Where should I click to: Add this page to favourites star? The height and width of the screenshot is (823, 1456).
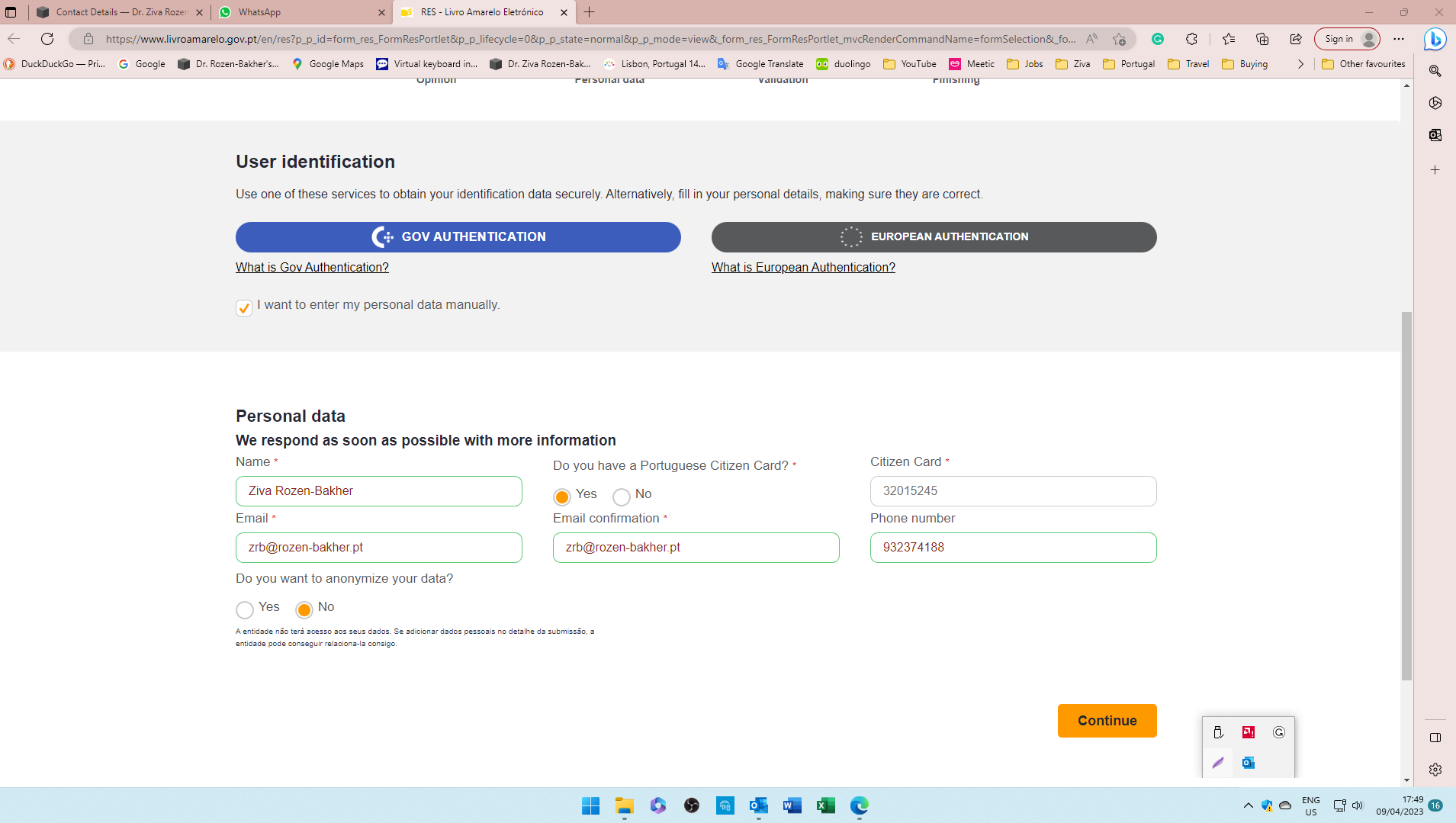1119,39
